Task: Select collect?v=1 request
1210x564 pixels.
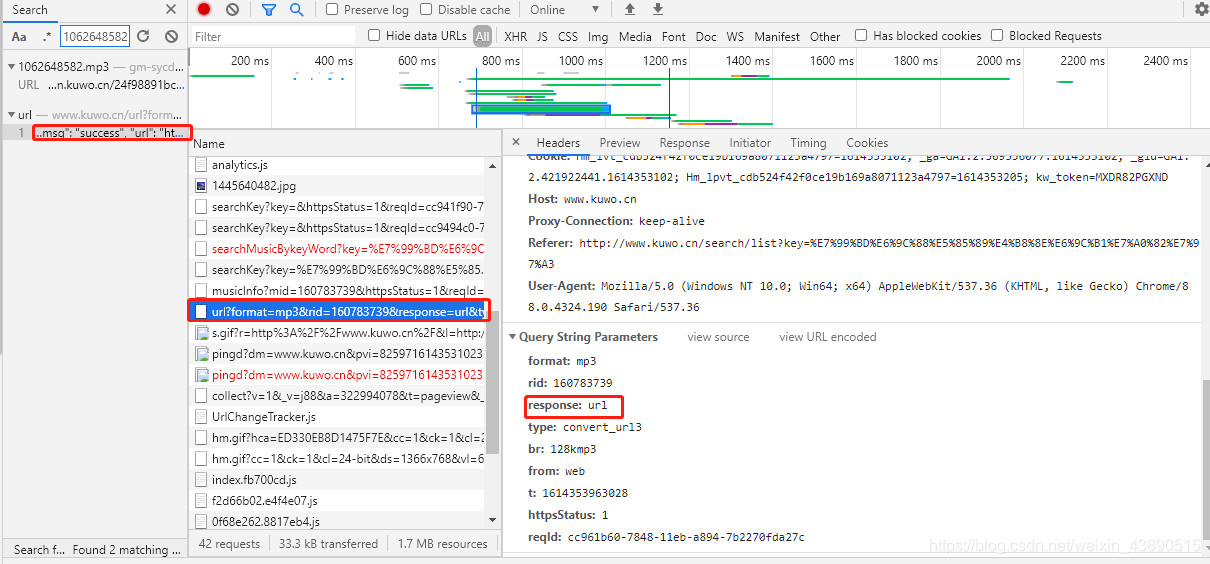Action: [338, 395]
